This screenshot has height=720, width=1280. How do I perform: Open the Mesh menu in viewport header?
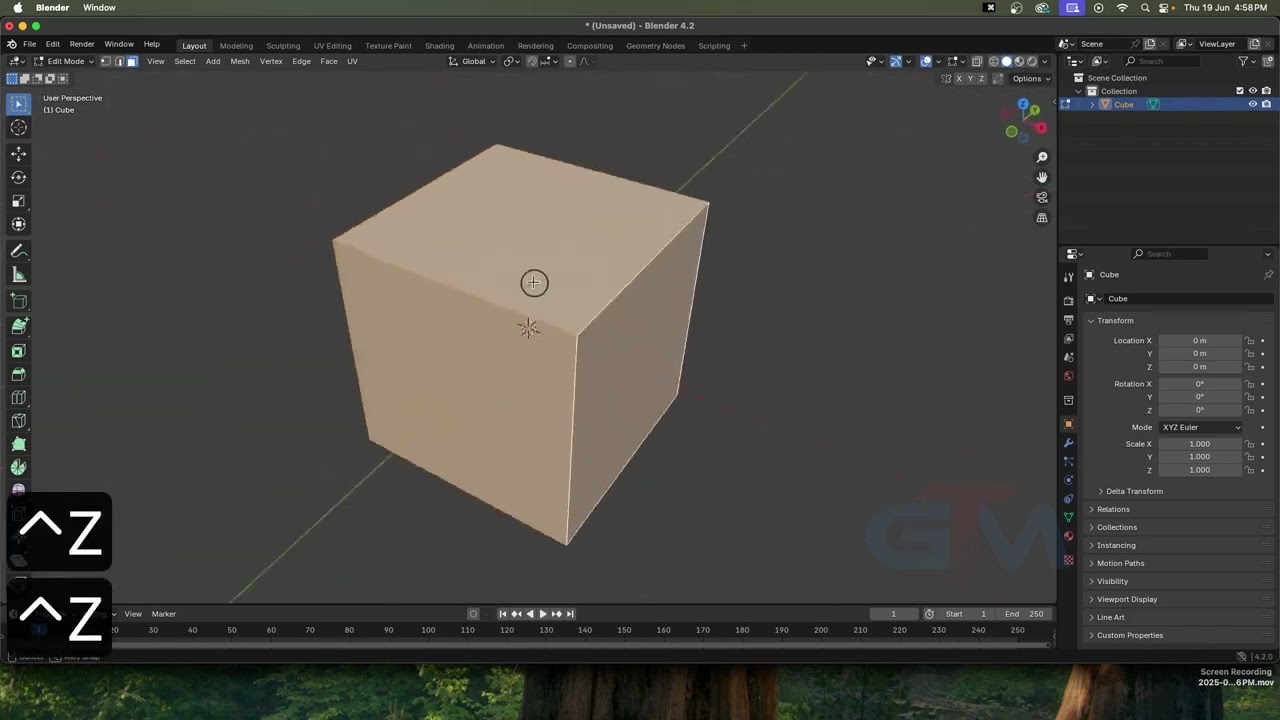(240, 61)
